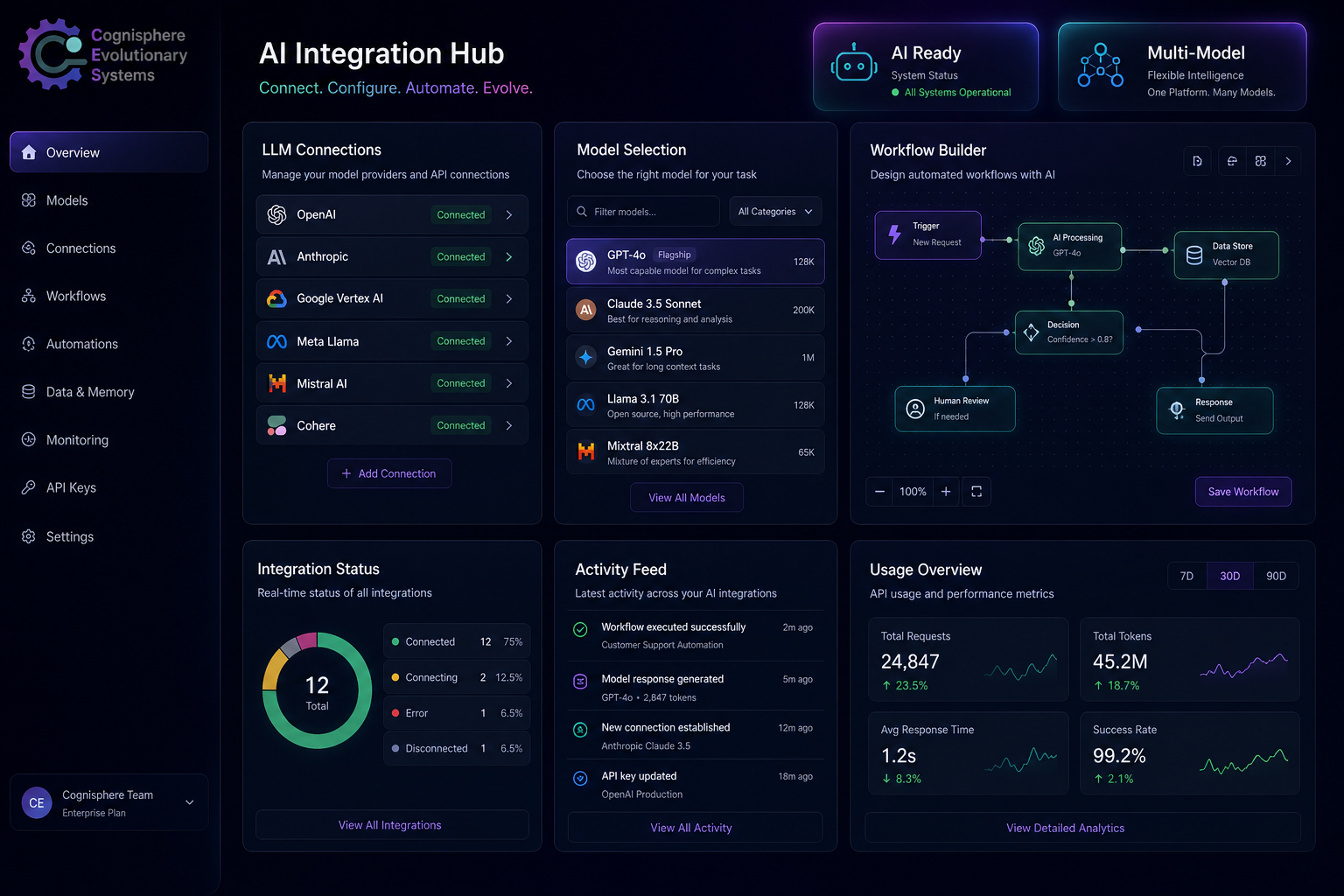Screen dimensions: 1344x896
Task: Click View All Models
Action: [687, 498]
